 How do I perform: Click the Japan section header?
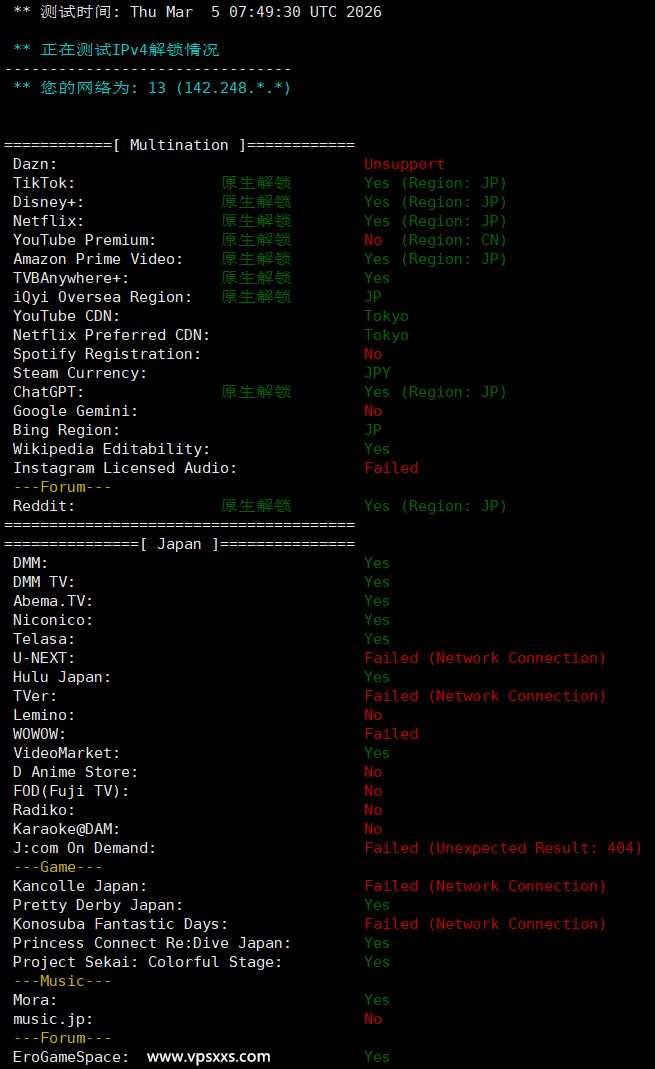[179, 544]
